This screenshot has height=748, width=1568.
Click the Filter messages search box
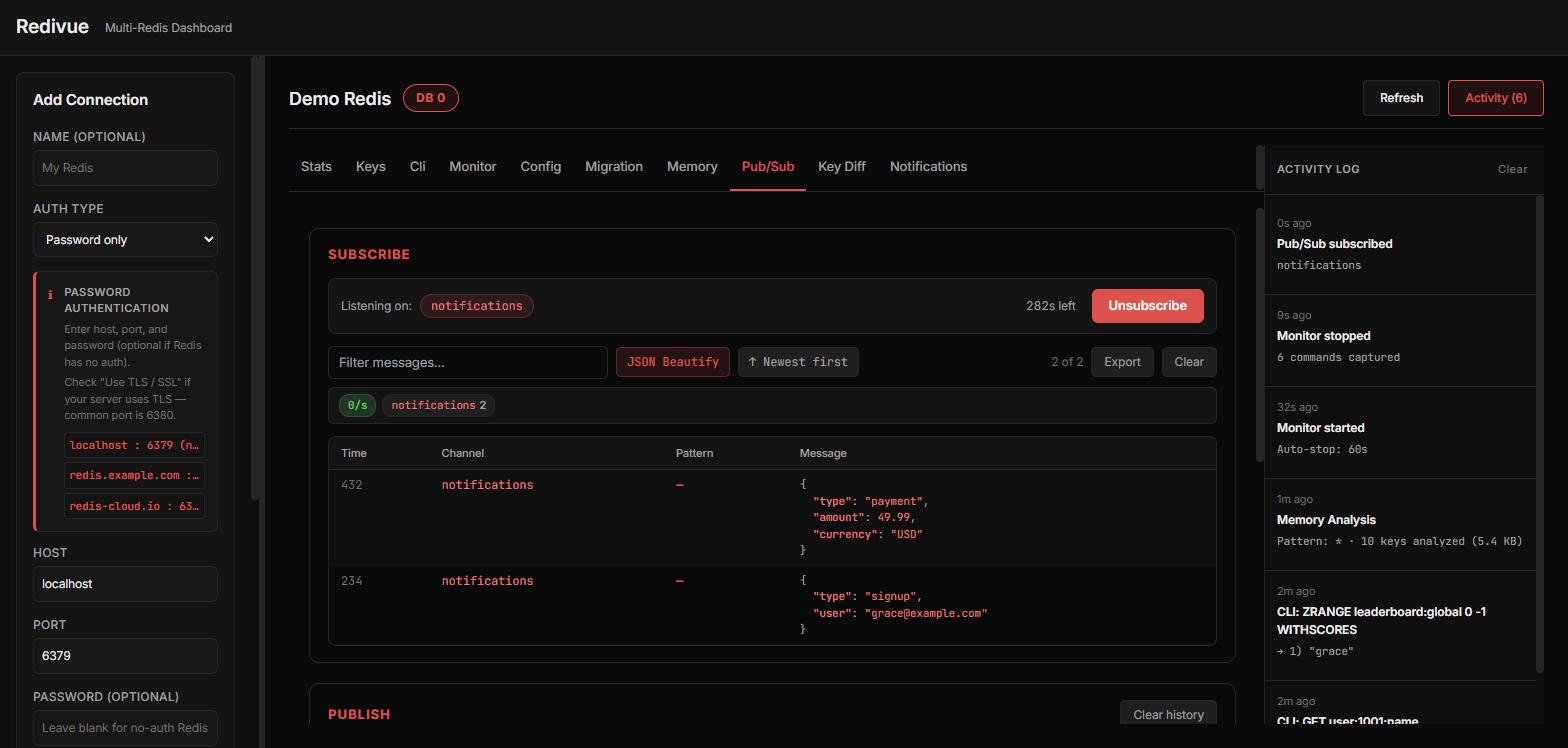point(468,362)
